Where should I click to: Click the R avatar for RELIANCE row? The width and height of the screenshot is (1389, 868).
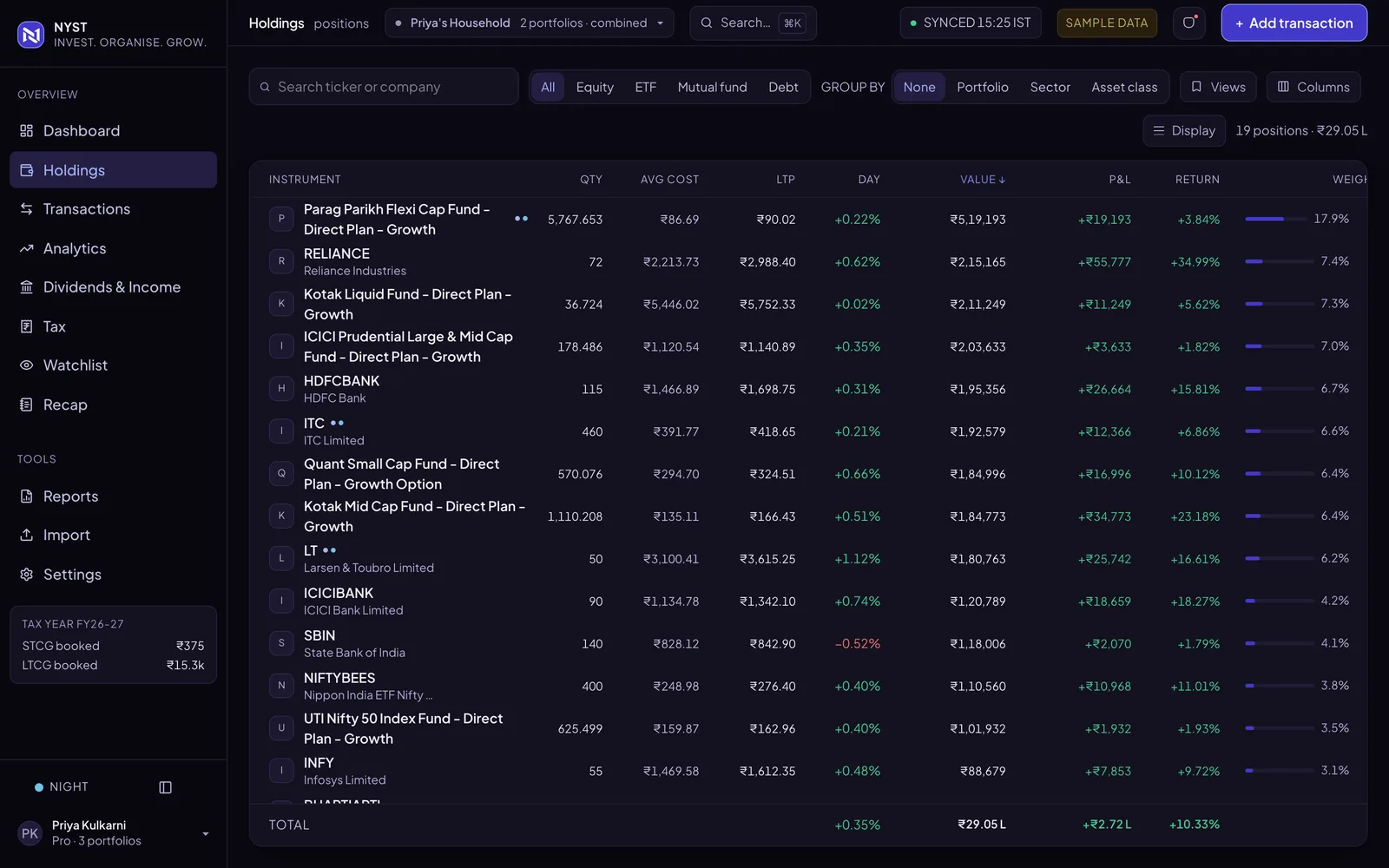click(x=281, y=261)
